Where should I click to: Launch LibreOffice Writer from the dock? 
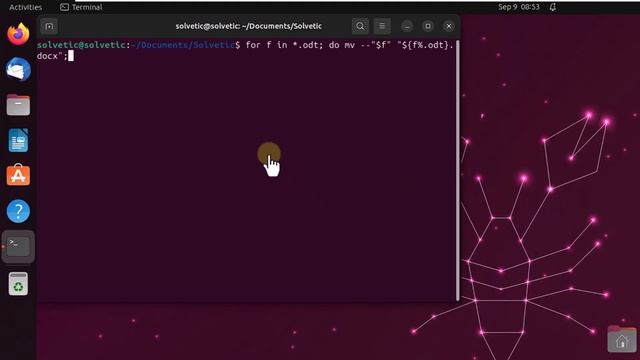click(18, 140)
